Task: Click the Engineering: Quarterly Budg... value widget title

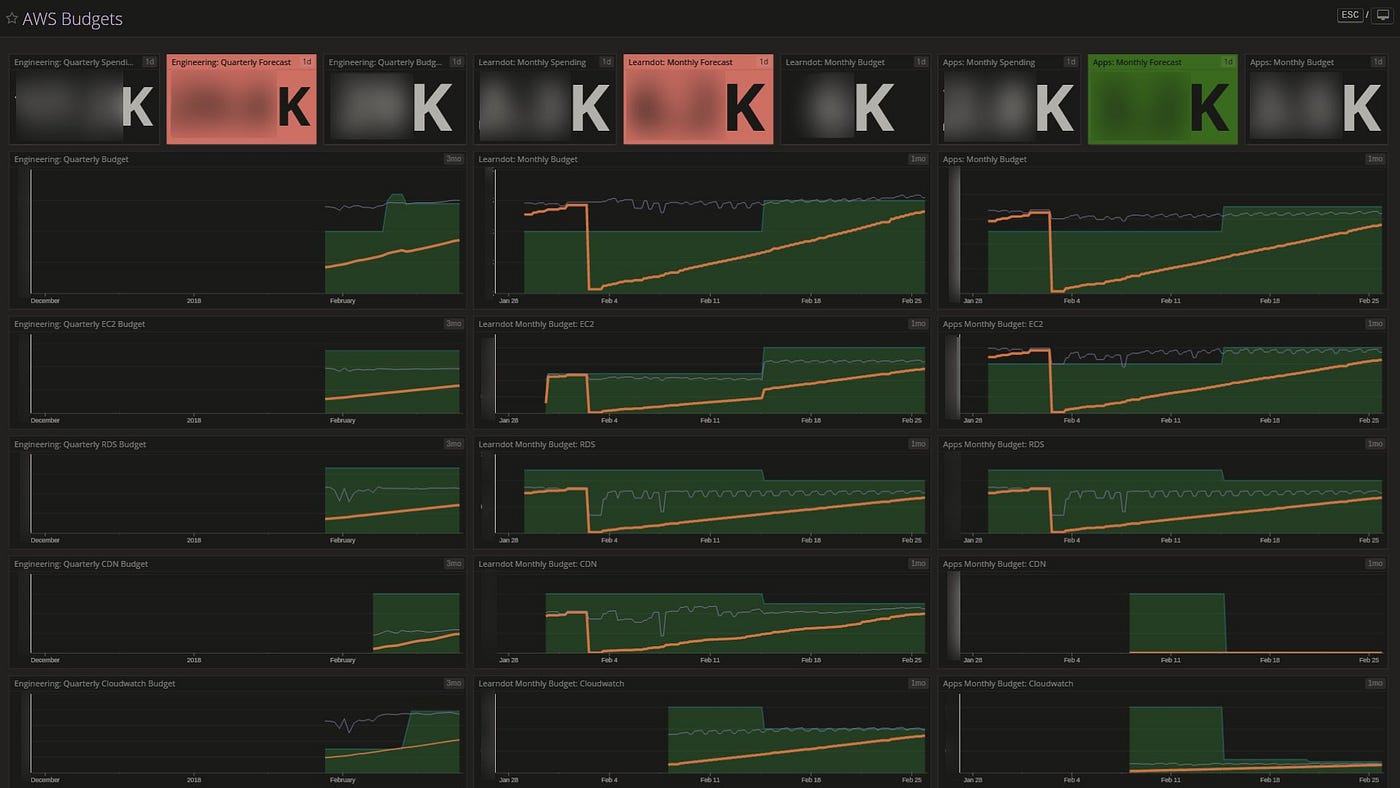Action: 385,62
